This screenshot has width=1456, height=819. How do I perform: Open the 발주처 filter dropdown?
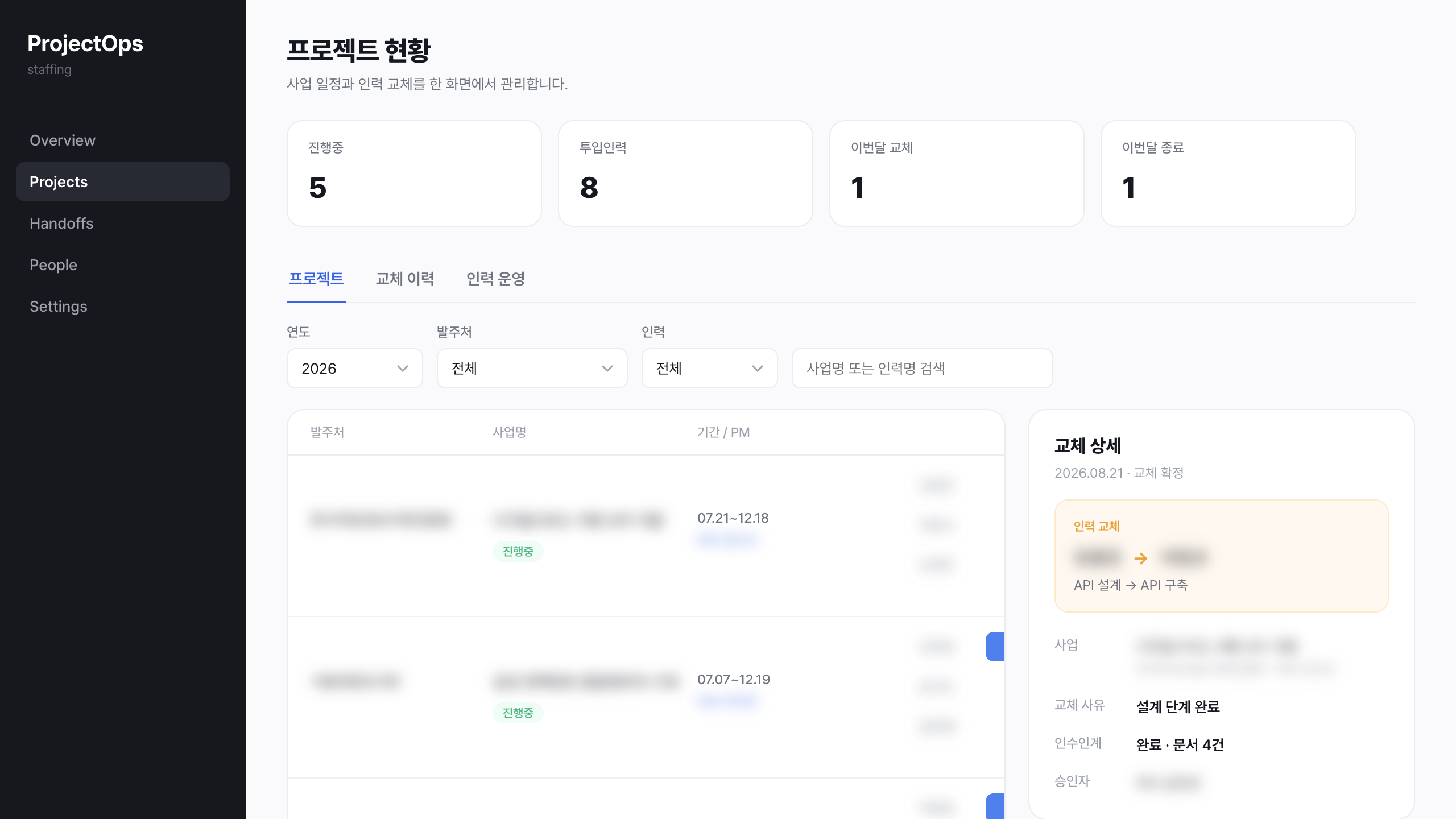pyautogui.click(x=532, y=369)
